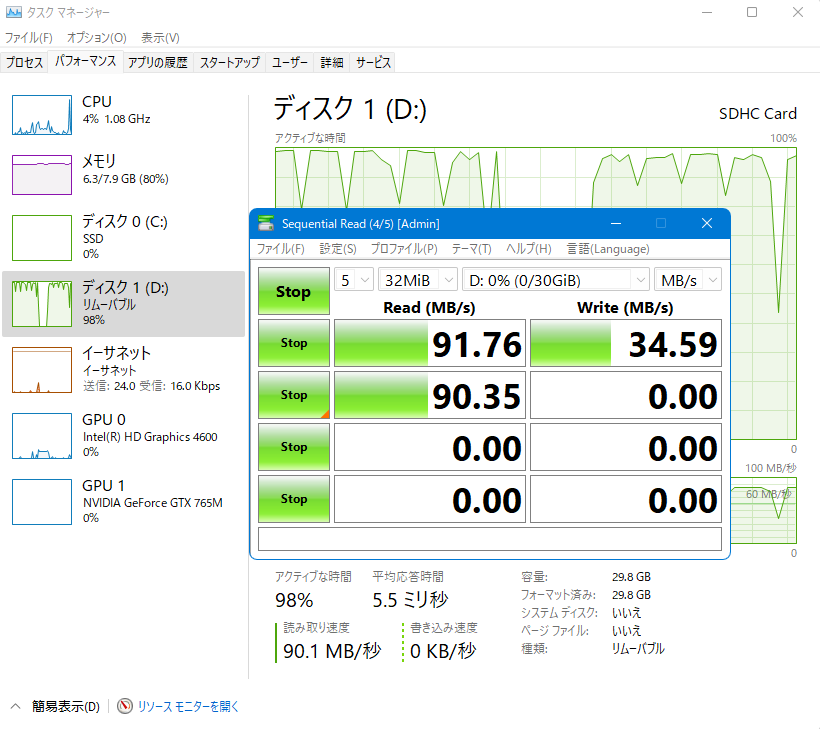
Task: Minimize the Sequential Read window
Action: 616,223
